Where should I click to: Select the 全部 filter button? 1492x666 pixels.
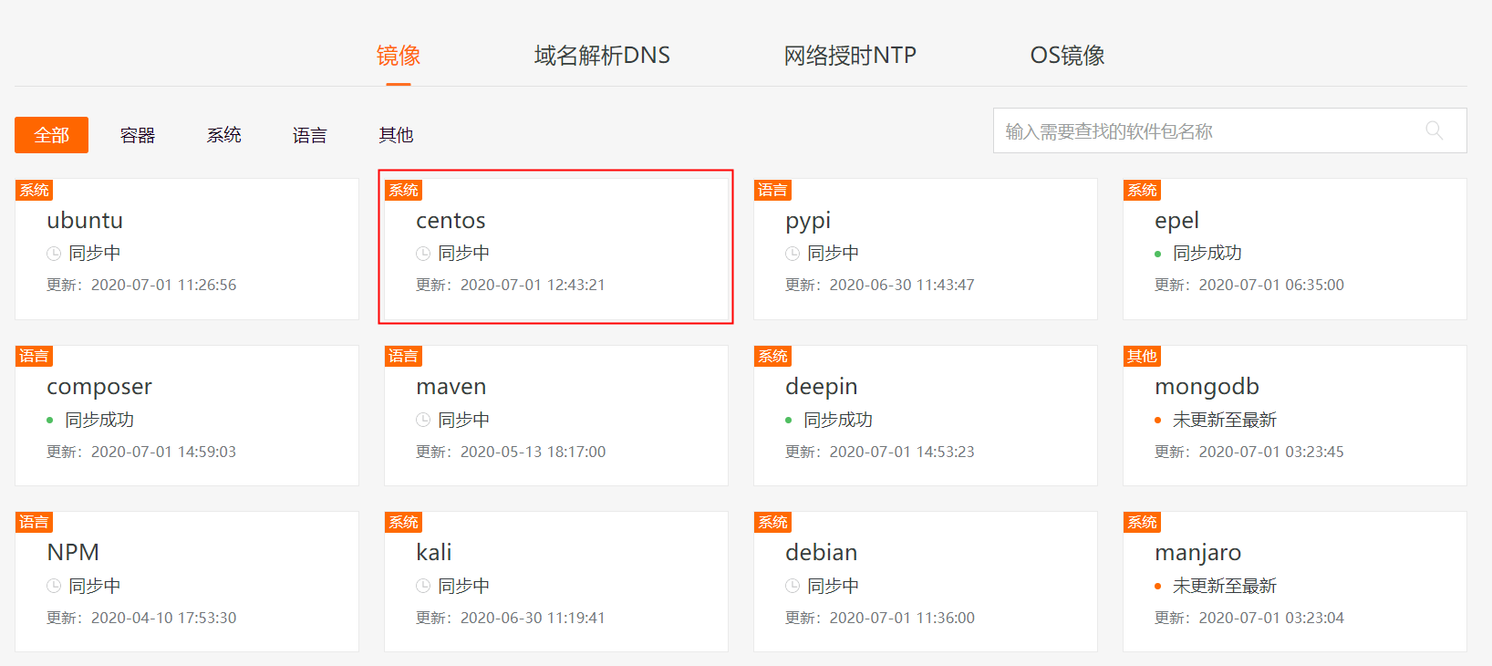[x=52, y=135]
